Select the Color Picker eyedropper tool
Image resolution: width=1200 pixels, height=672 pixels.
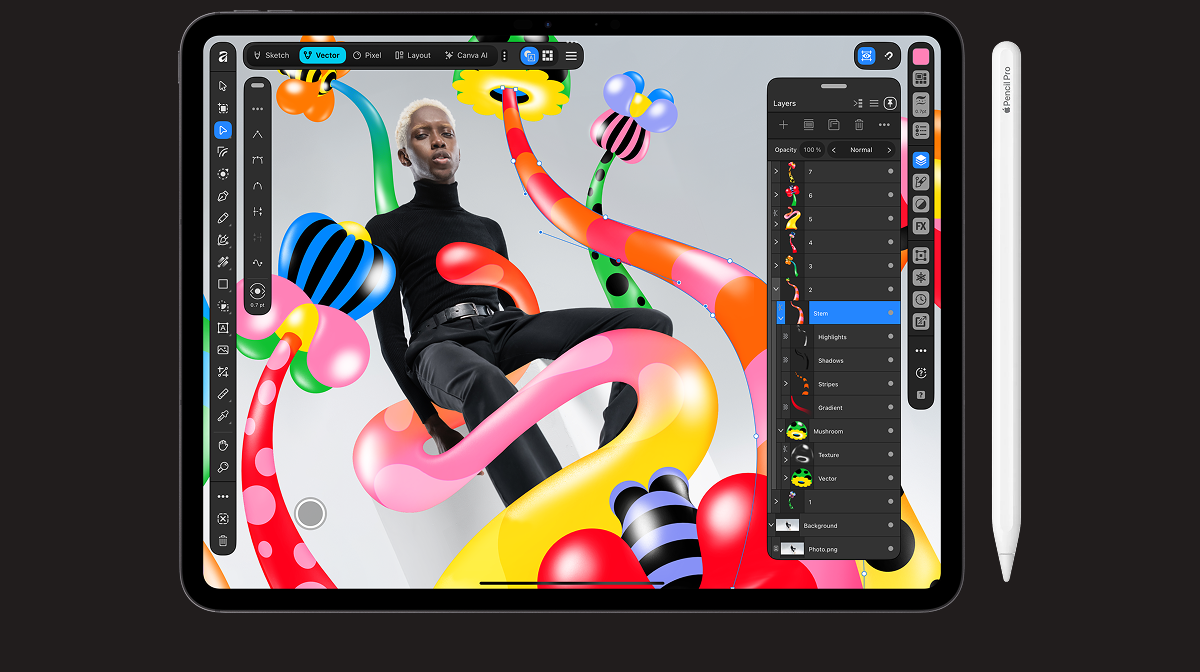click(x=223, y=416)
